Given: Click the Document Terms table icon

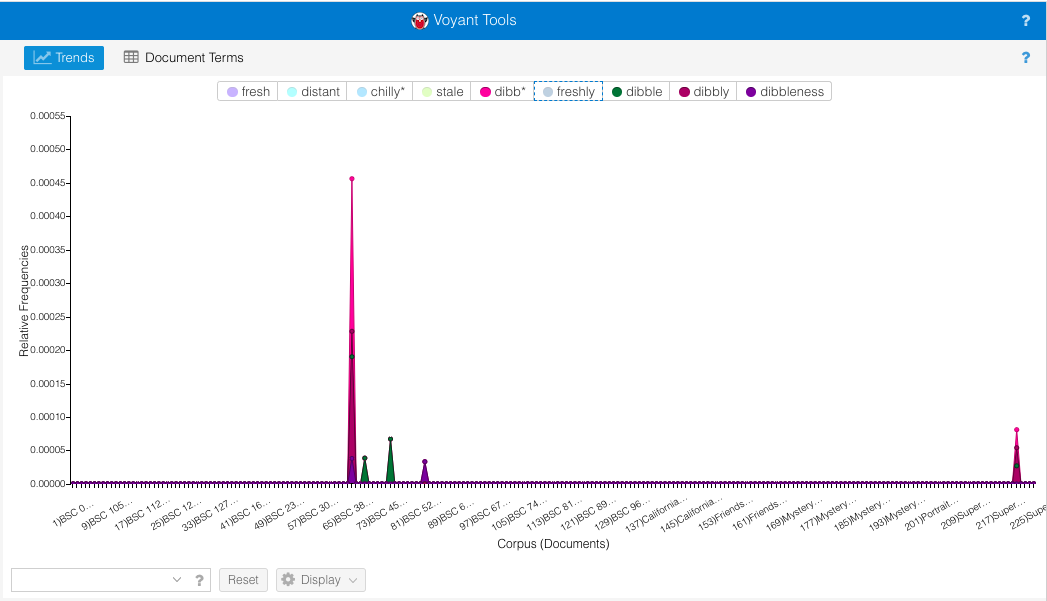Looking at the screenshot, I should 132,57.
